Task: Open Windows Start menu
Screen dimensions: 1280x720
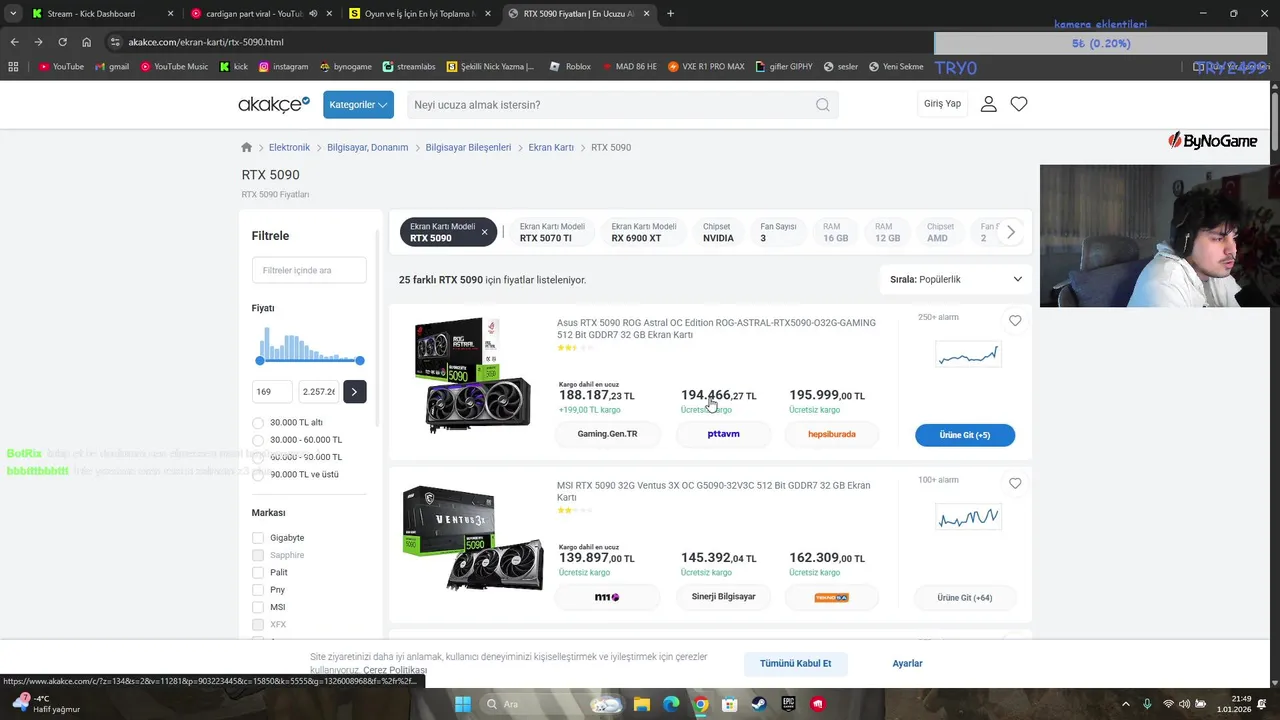Action: coord(462,704)
